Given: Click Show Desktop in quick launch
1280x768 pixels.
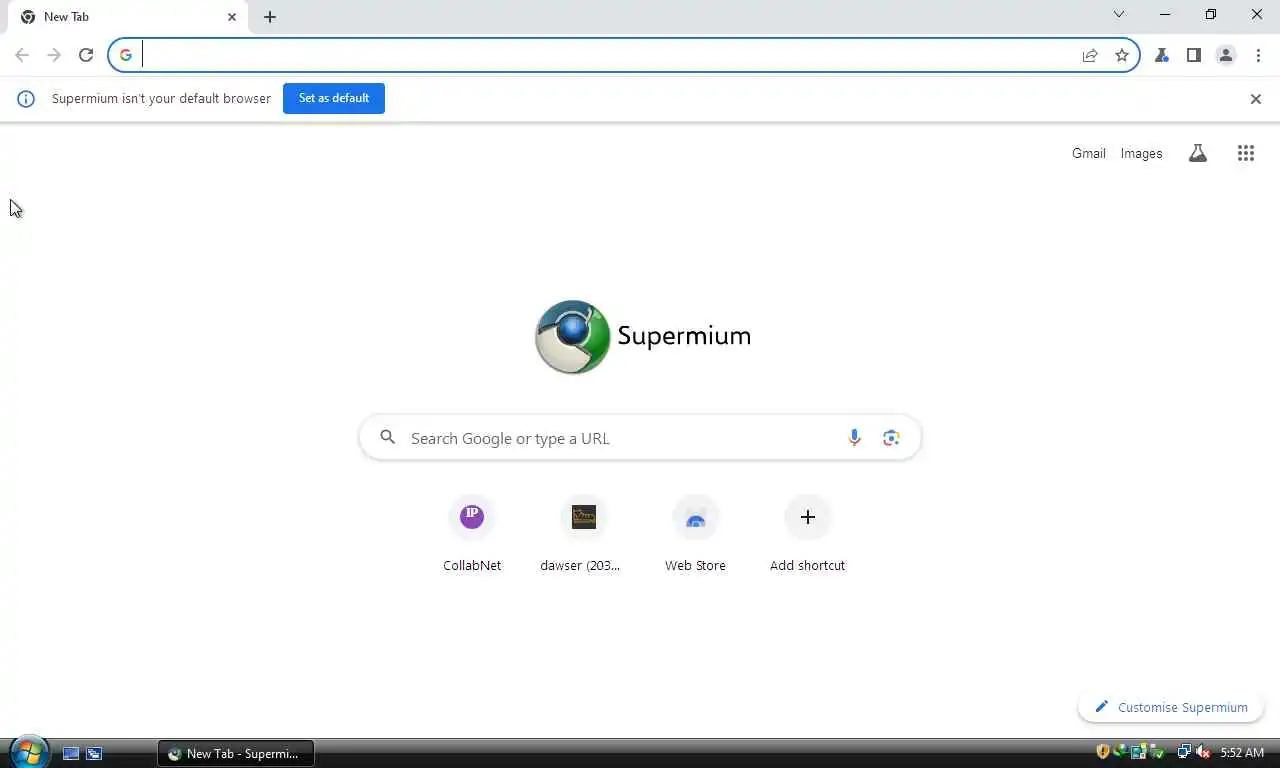Looking at the screenshot, I should 71,753.
